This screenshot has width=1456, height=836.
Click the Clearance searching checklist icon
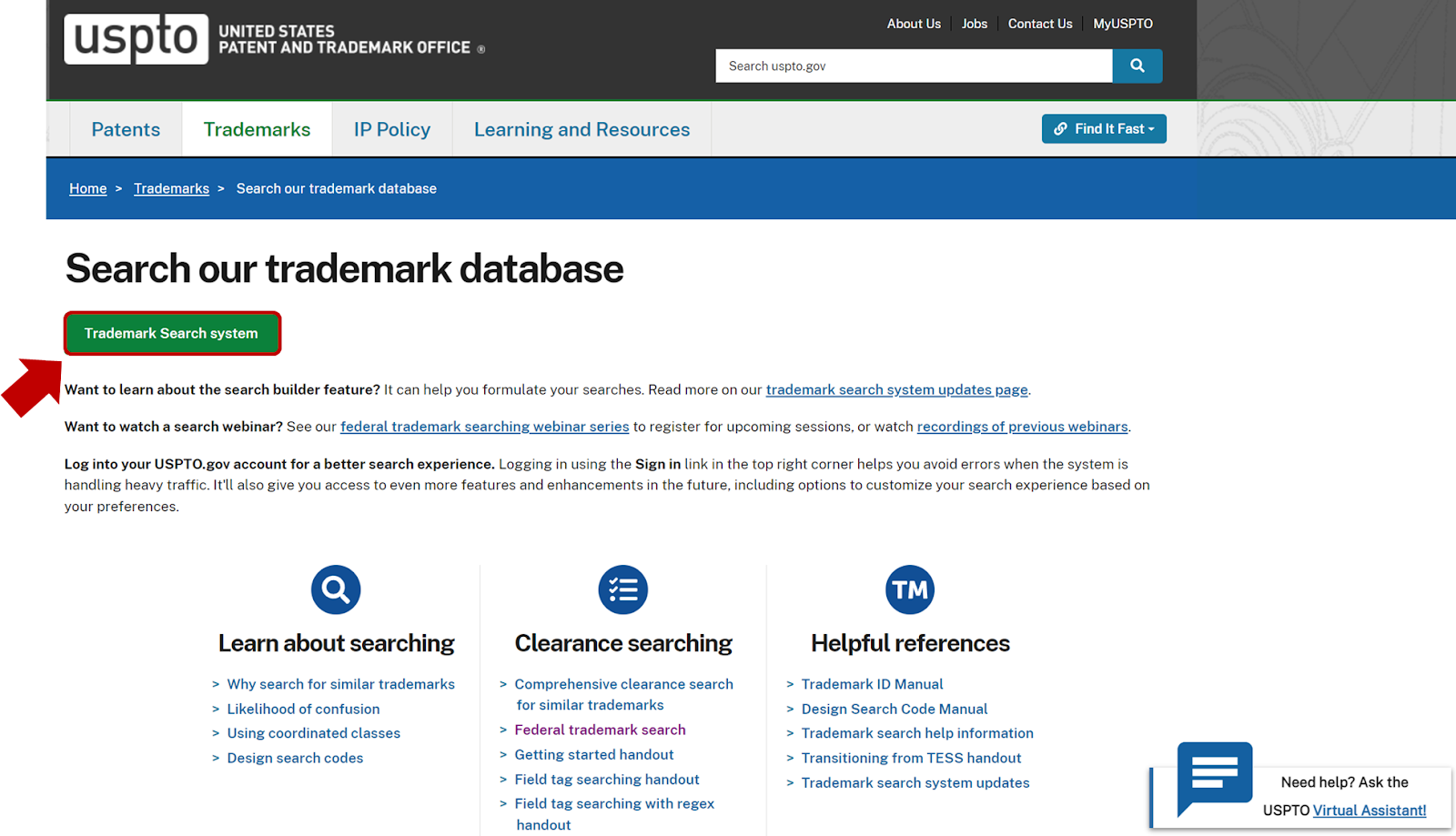pos(623,589)
